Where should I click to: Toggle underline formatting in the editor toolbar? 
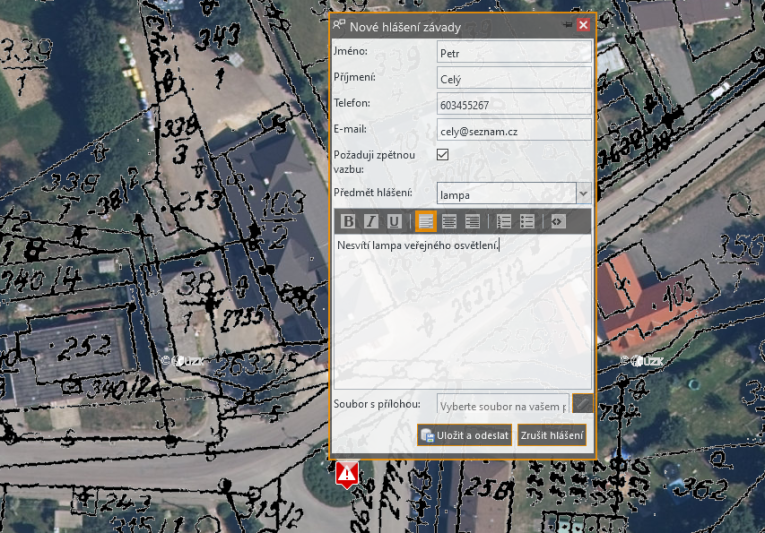tap(394, 222)
